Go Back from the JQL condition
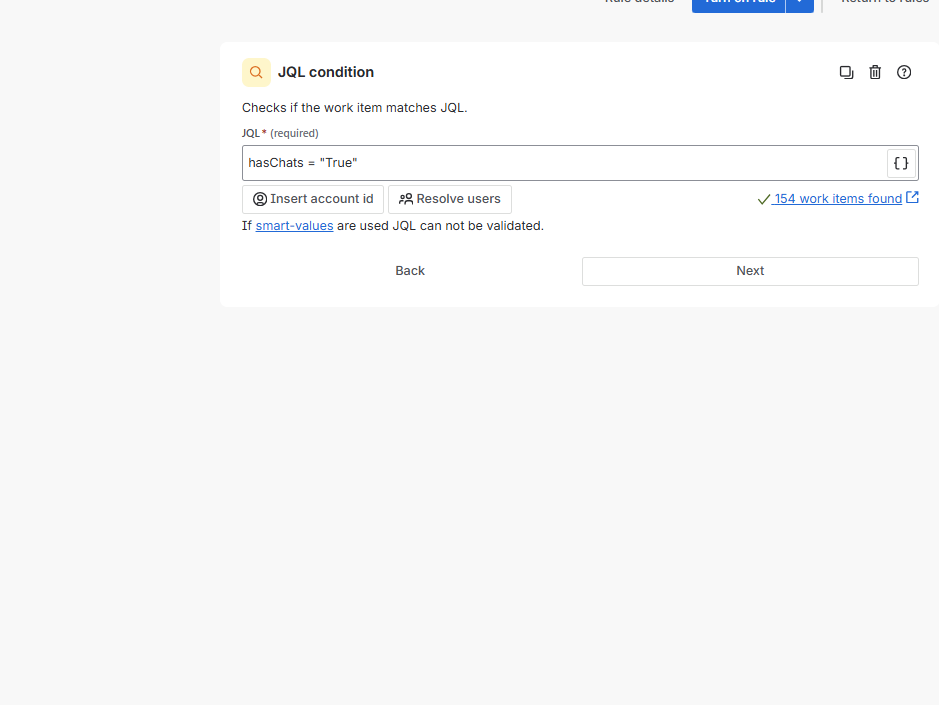939x705 pixels. click(410, 271)
